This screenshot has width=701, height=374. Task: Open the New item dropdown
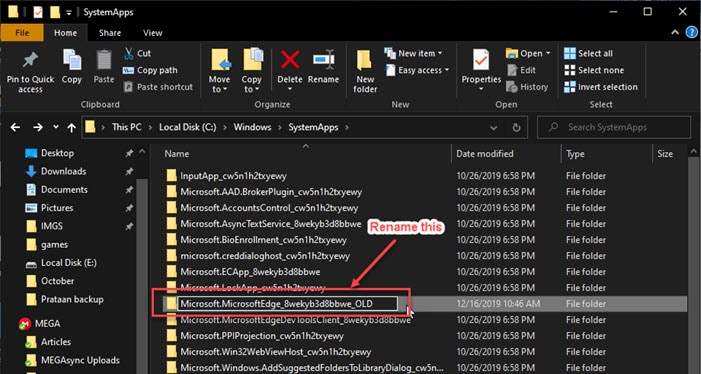[x=414, y=53]
